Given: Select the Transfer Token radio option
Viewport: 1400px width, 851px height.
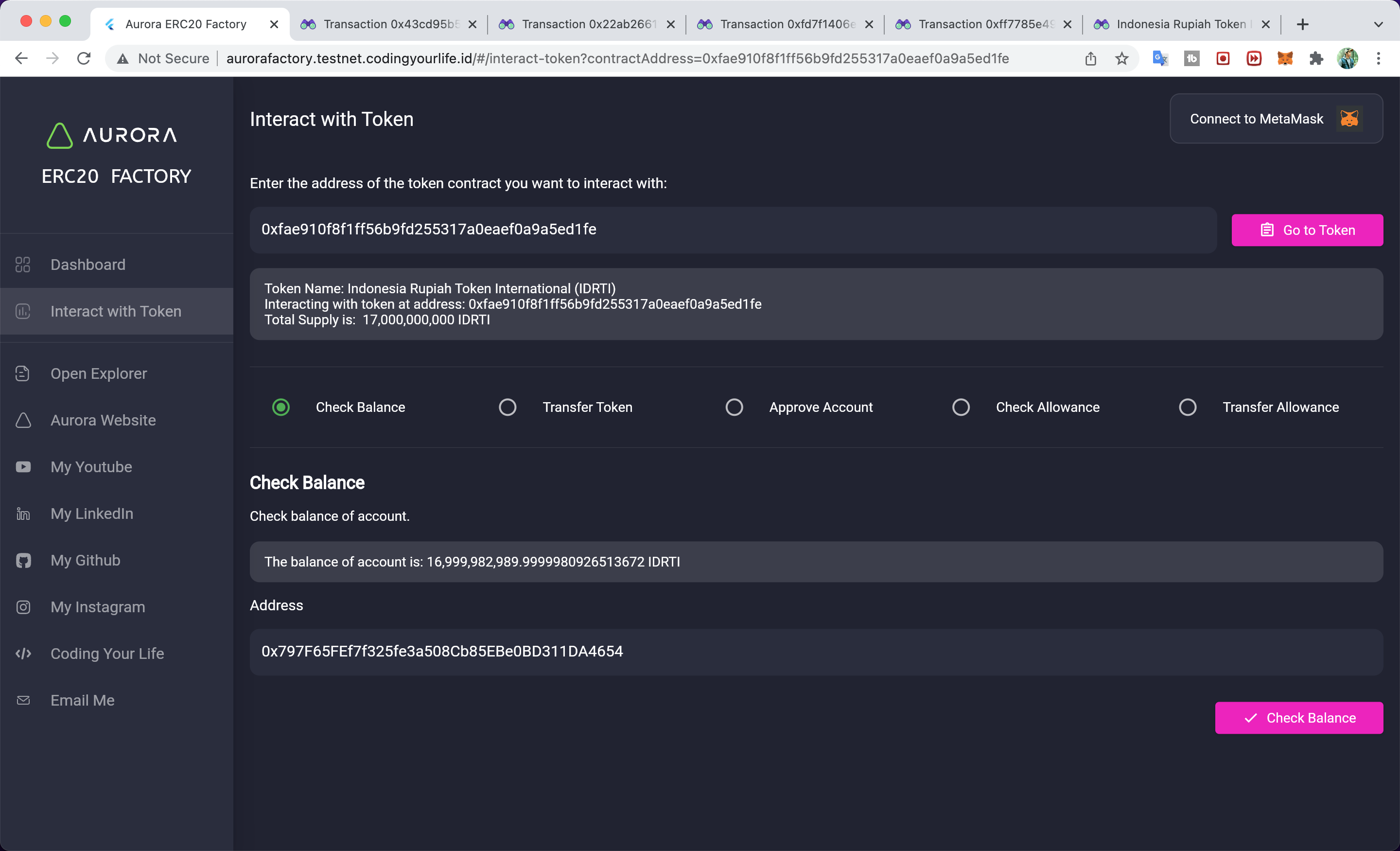Looking at the screenshot, I should 507,407.
